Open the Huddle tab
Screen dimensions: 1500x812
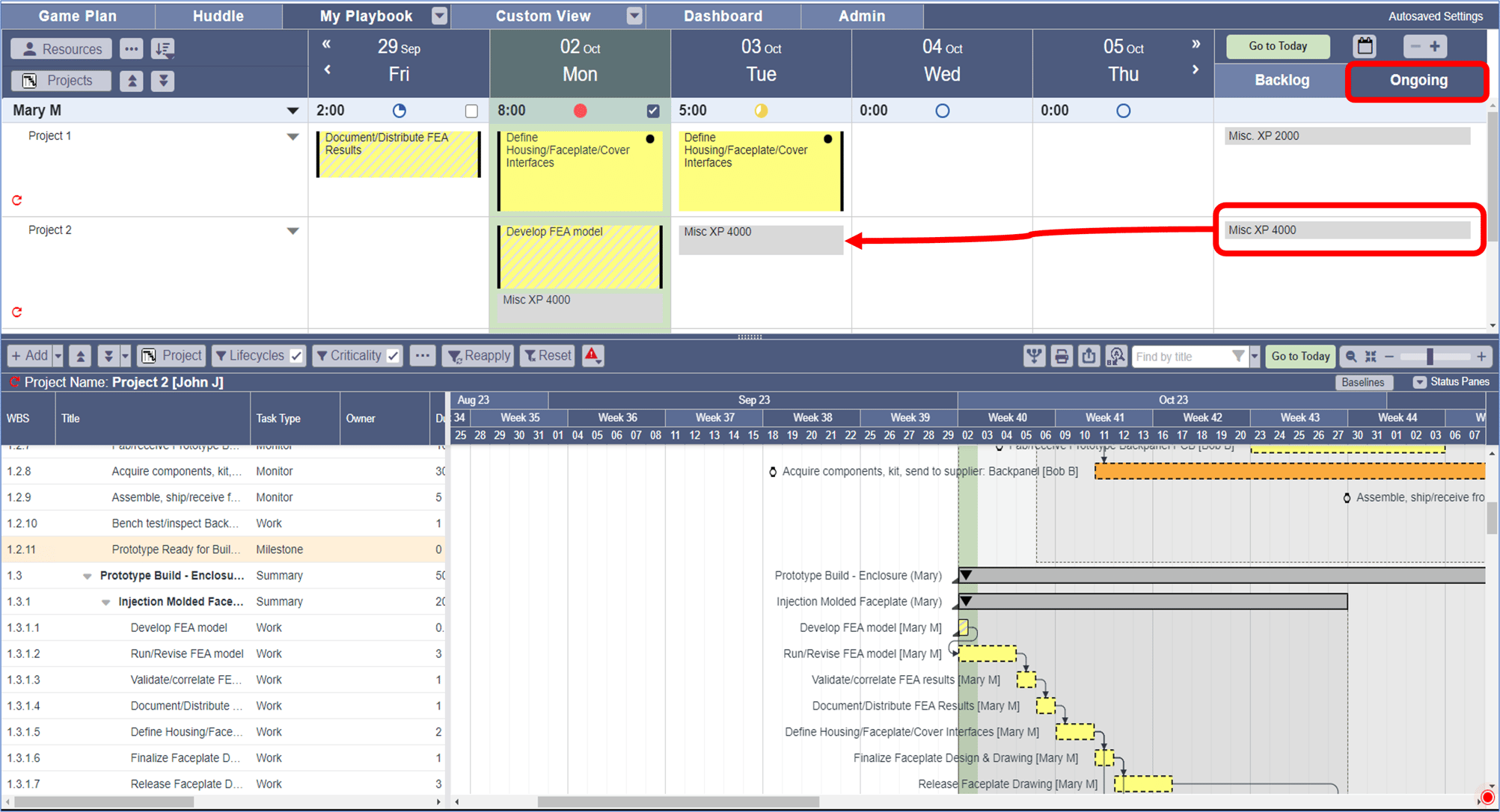[218, 16]
